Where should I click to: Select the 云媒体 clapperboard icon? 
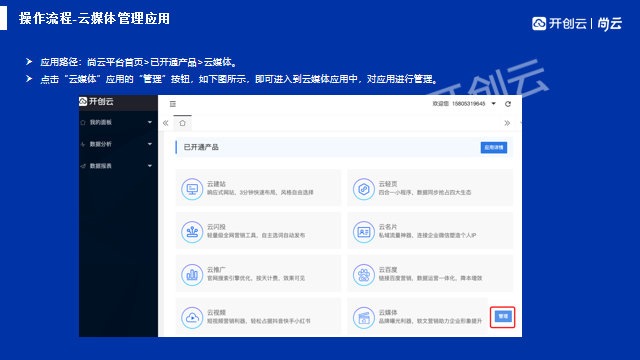[x=364, y=318]
